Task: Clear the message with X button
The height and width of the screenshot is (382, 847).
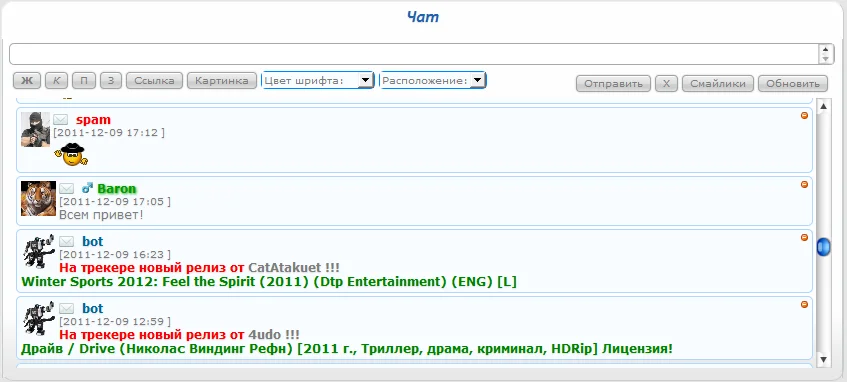Action: tap(666, 84)
